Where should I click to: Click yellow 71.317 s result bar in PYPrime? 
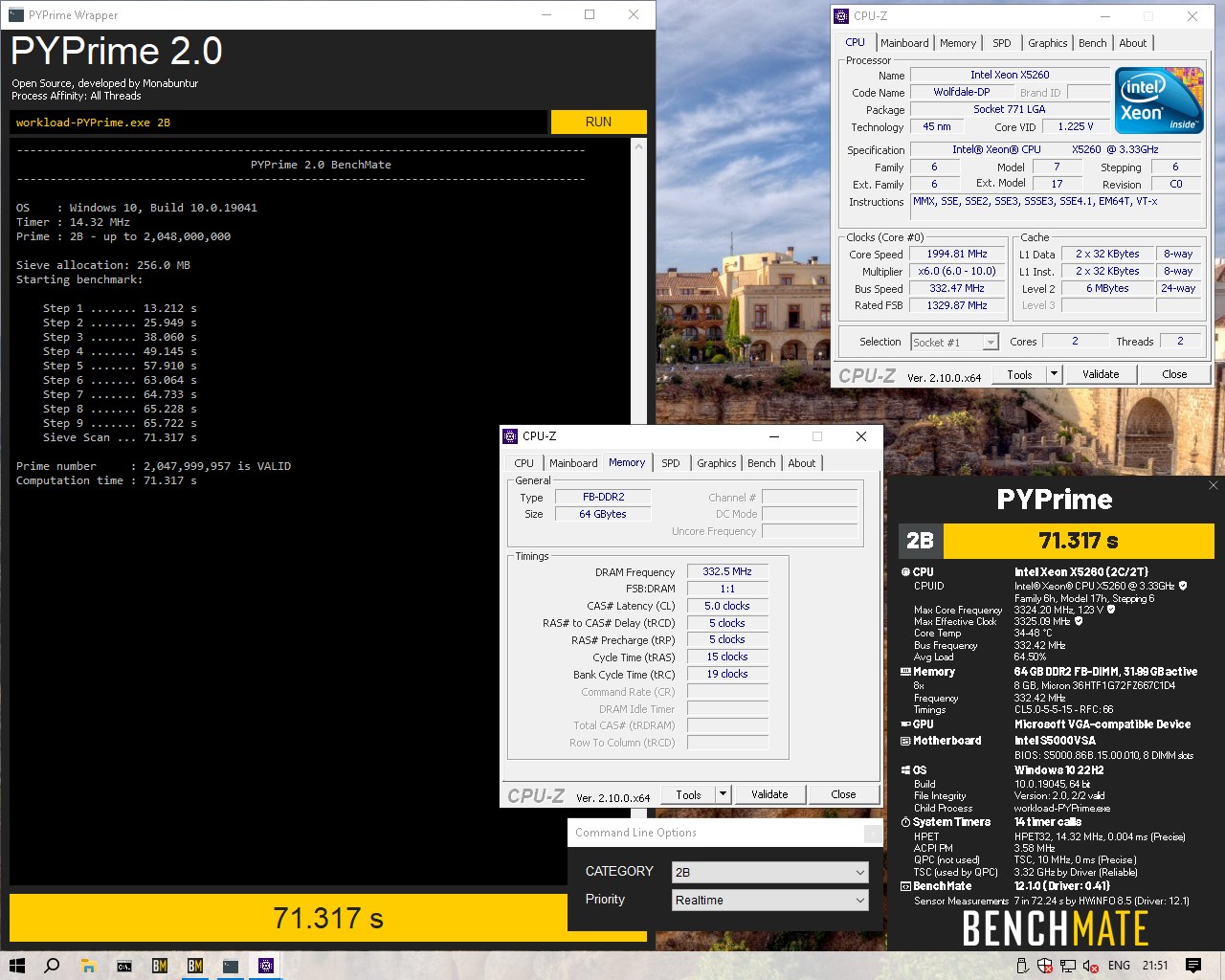tap(328, 919)
